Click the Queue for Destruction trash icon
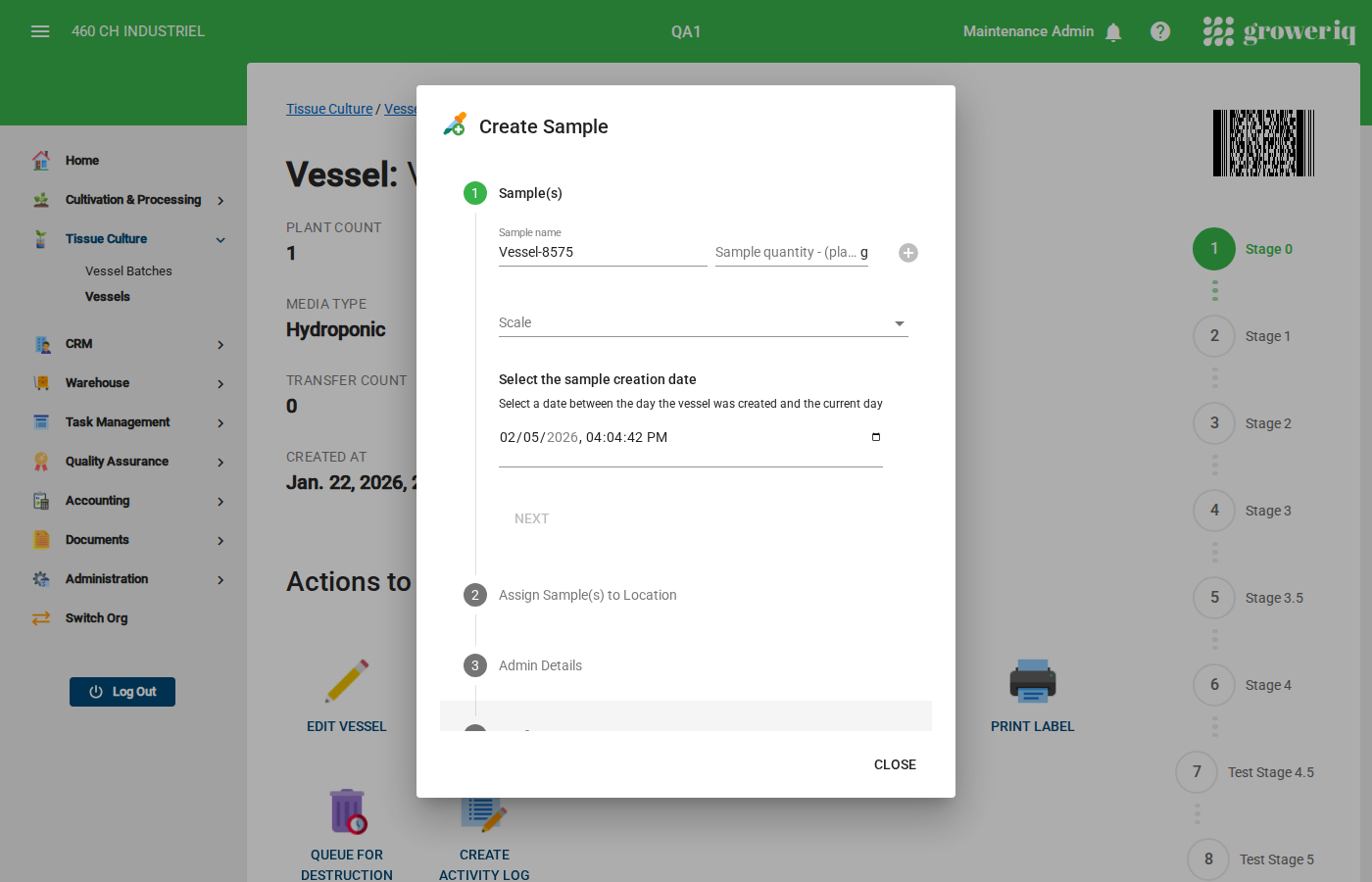This screenshot has height=882, width=1372. (x=347, y=811)
